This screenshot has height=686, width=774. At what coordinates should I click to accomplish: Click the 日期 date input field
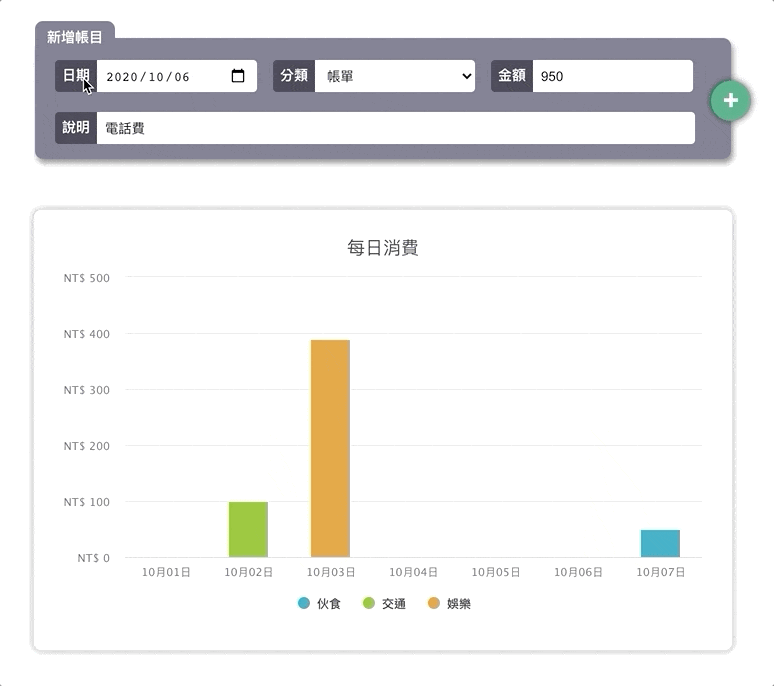tap(177, 76)
